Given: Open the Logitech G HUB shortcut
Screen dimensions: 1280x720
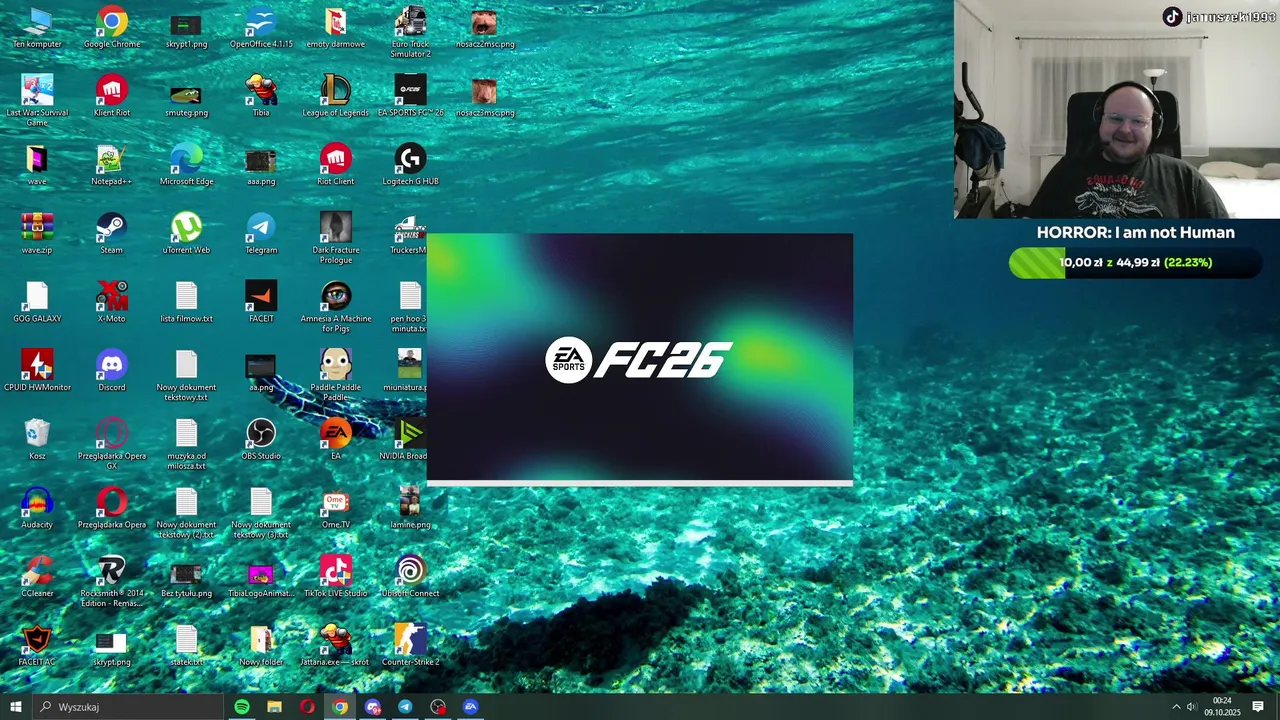Looking at the screenshot, I should point(410,165).
